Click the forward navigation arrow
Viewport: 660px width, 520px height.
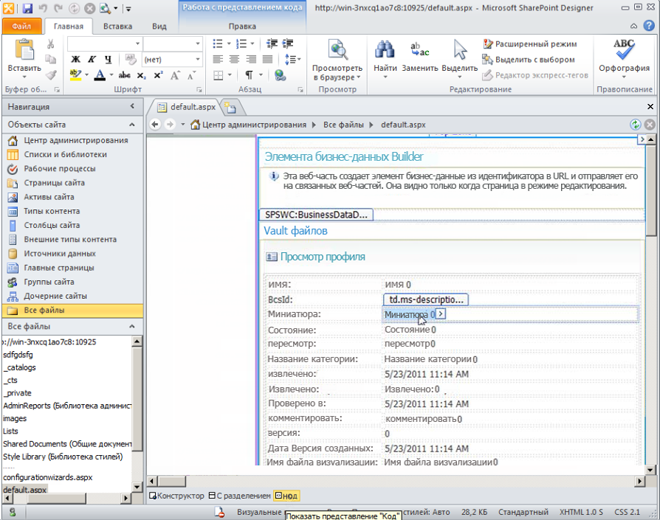pos(170,125)
